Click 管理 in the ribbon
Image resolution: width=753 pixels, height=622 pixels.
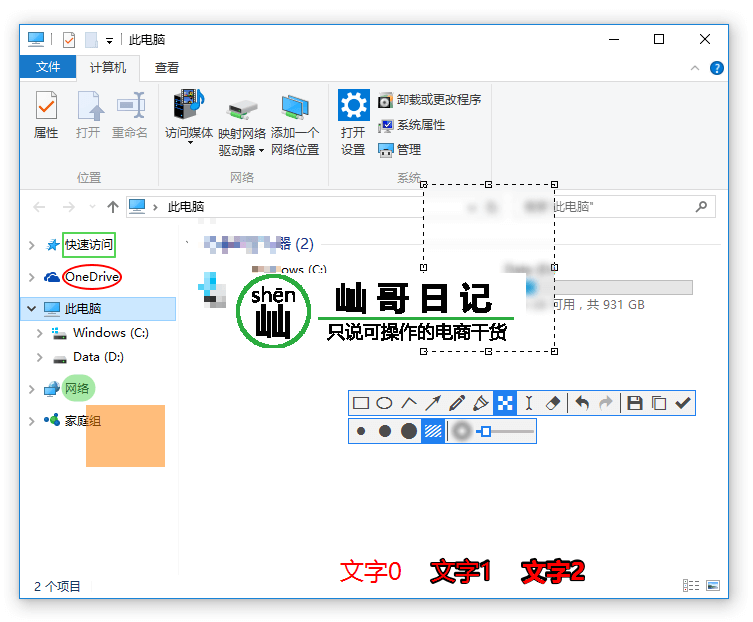pyautogui.click(x=400, y=150)
